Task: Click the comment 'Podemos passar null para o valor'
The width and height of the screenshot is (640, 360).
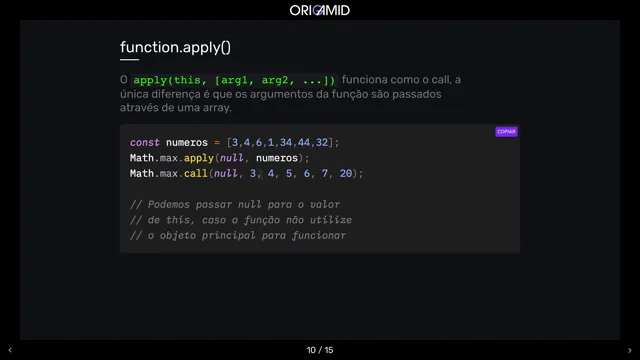Action: [235, 204]
